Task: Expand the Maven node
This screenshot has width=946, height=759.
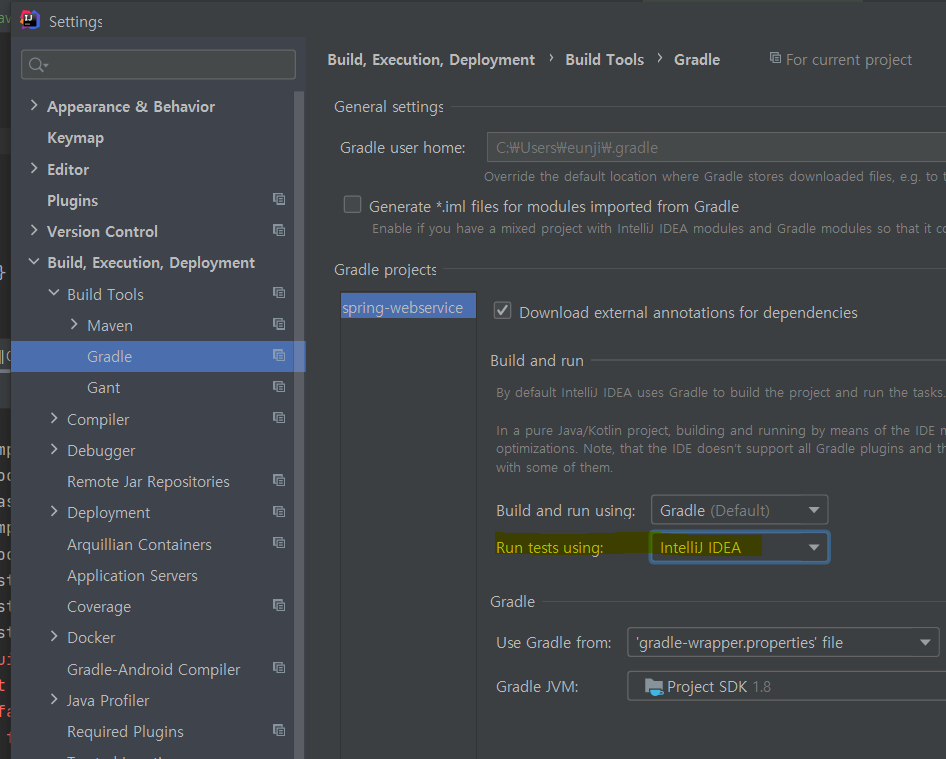Action: tap(74, 325)
